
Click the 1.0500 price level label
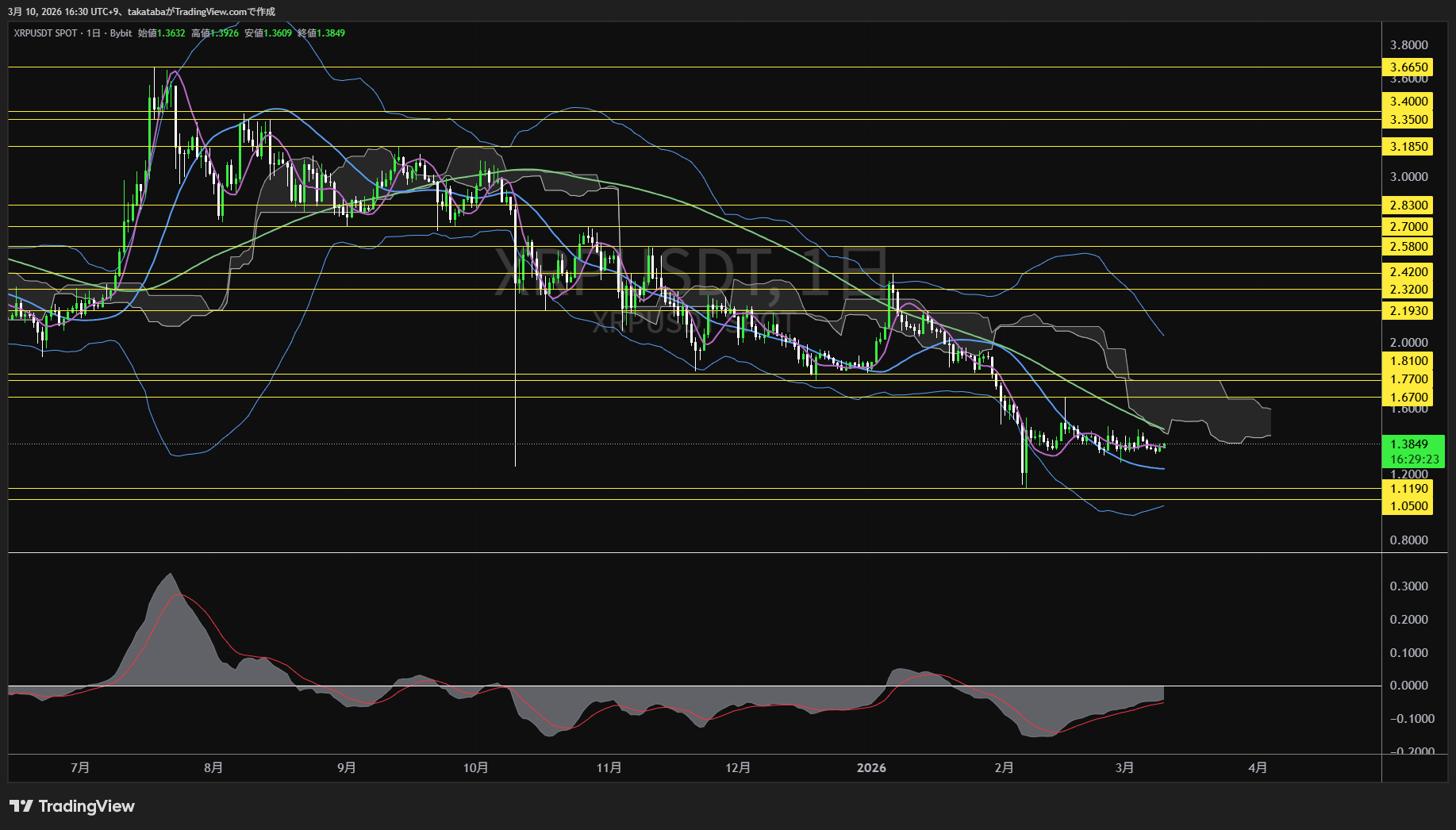[1408, 506]
